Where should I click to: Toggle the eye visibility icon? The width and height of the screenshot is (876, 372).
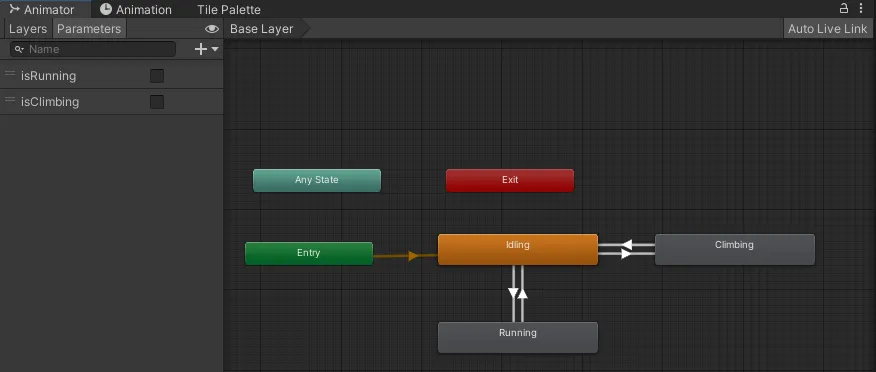212,28
